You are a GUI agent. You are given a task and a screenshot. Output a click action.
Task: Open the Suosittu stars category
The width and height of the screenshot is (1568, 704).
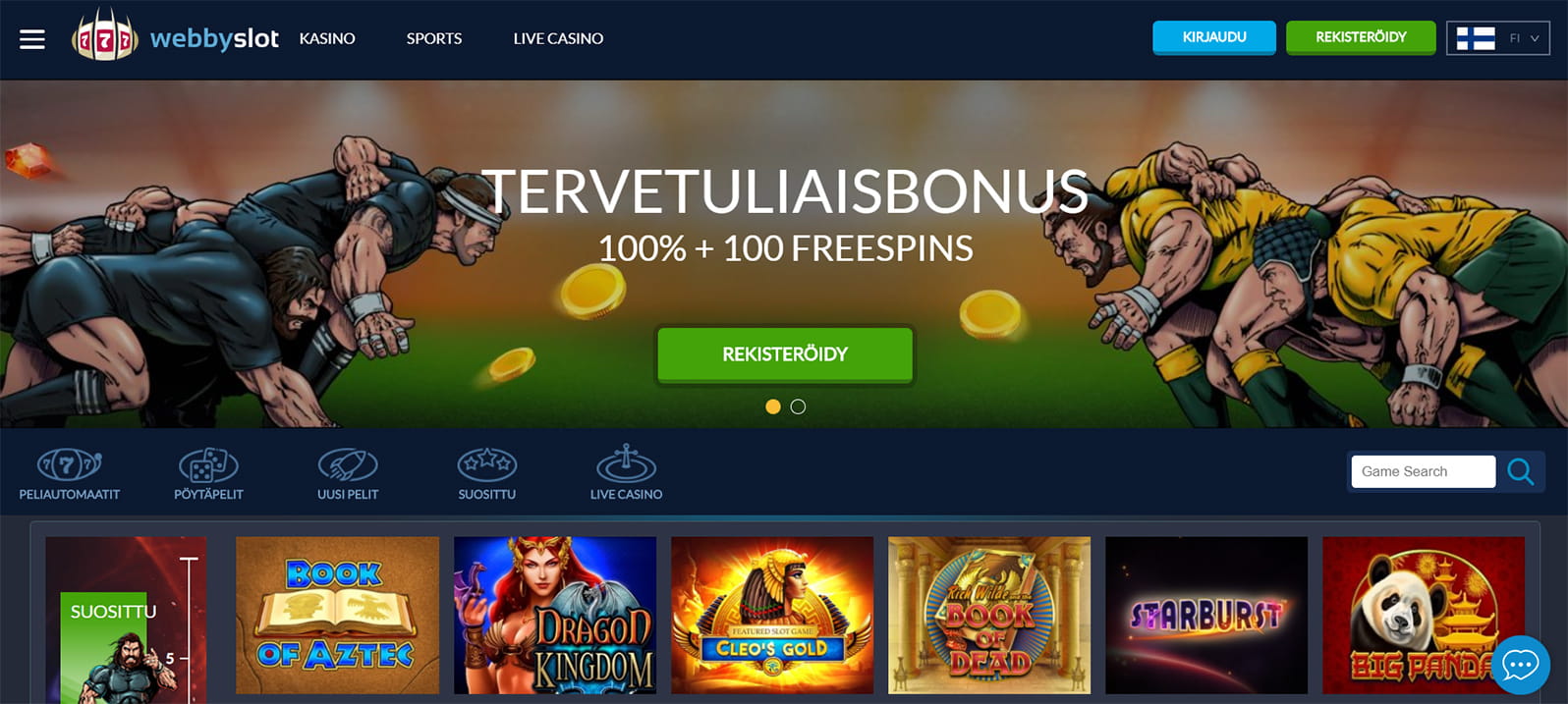[x=487, y=463]
